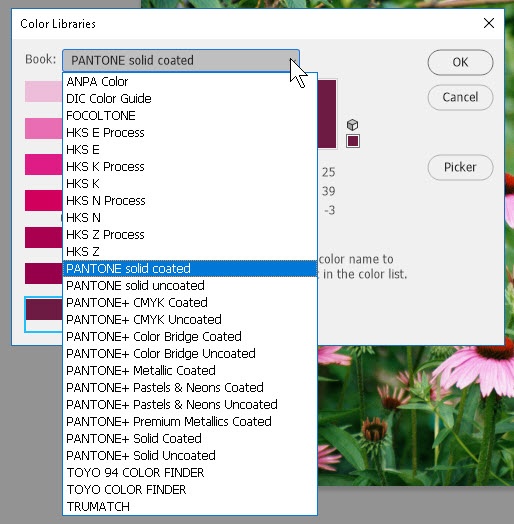Select TOYO 94 COLOR FINDER

(x=190, y=473)
